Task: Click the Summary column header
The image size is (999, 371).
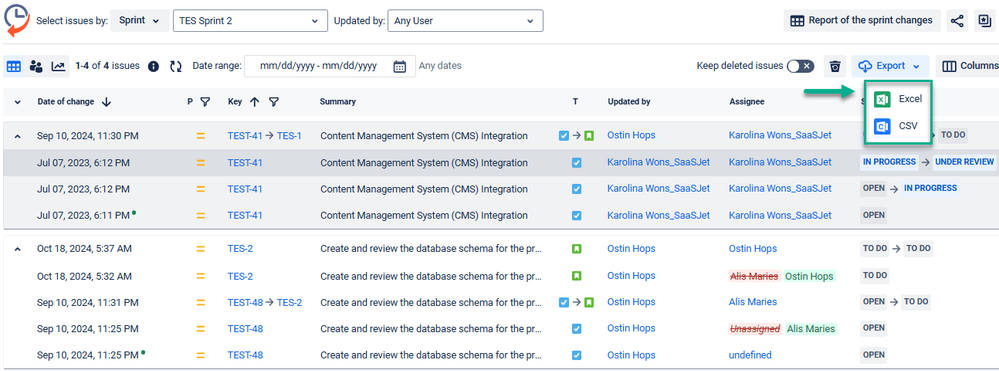Action: click(338, 101)
